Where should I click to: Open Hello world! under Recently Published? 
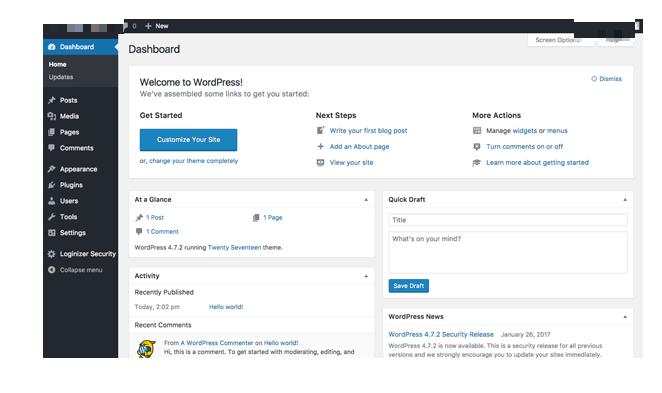pos(226,307)
